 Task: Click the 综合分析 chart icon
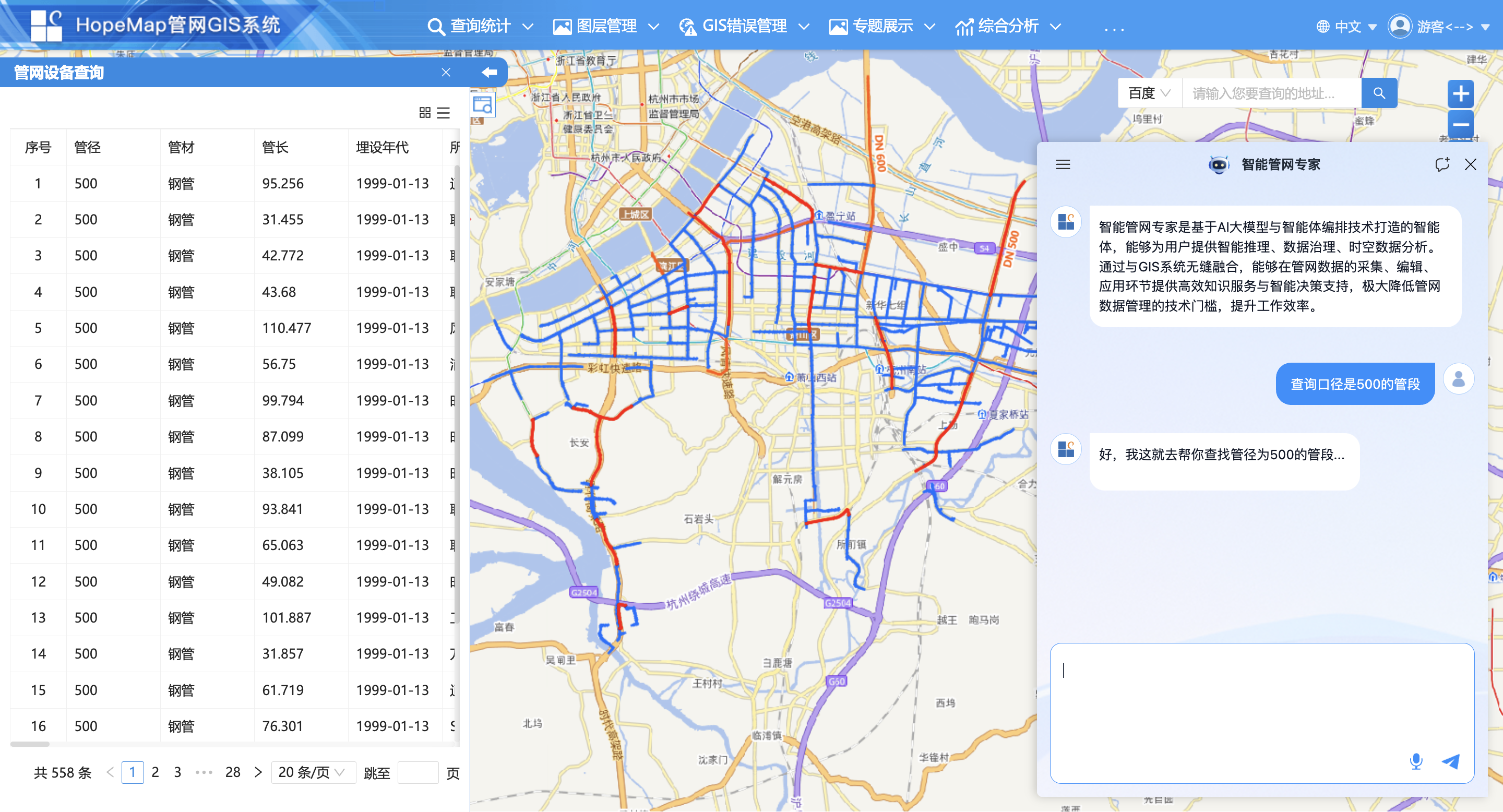tap(964, 27)
